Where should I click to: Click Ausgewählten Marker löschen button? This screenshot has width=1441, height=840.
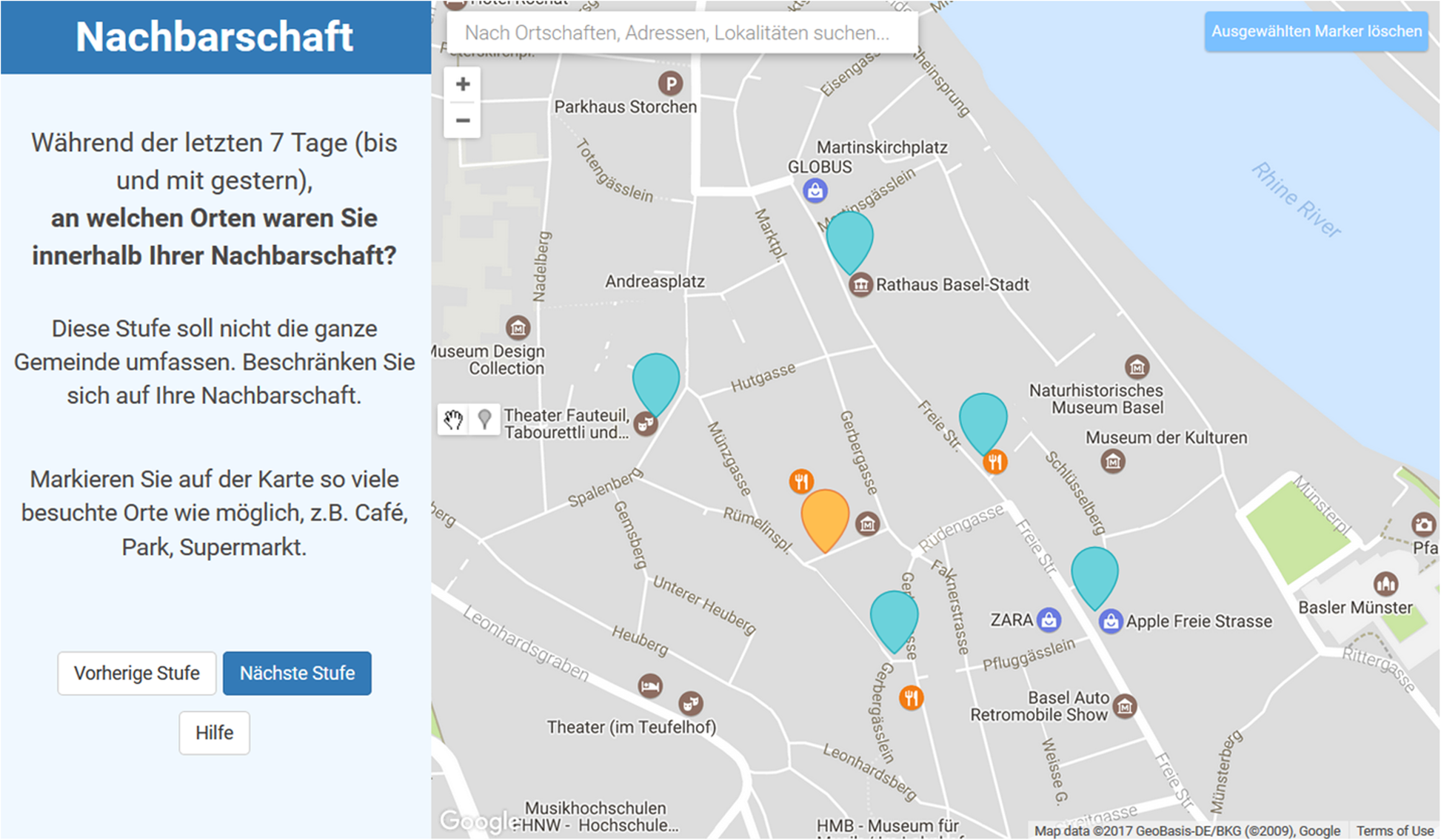click(x=1316, y=32)
